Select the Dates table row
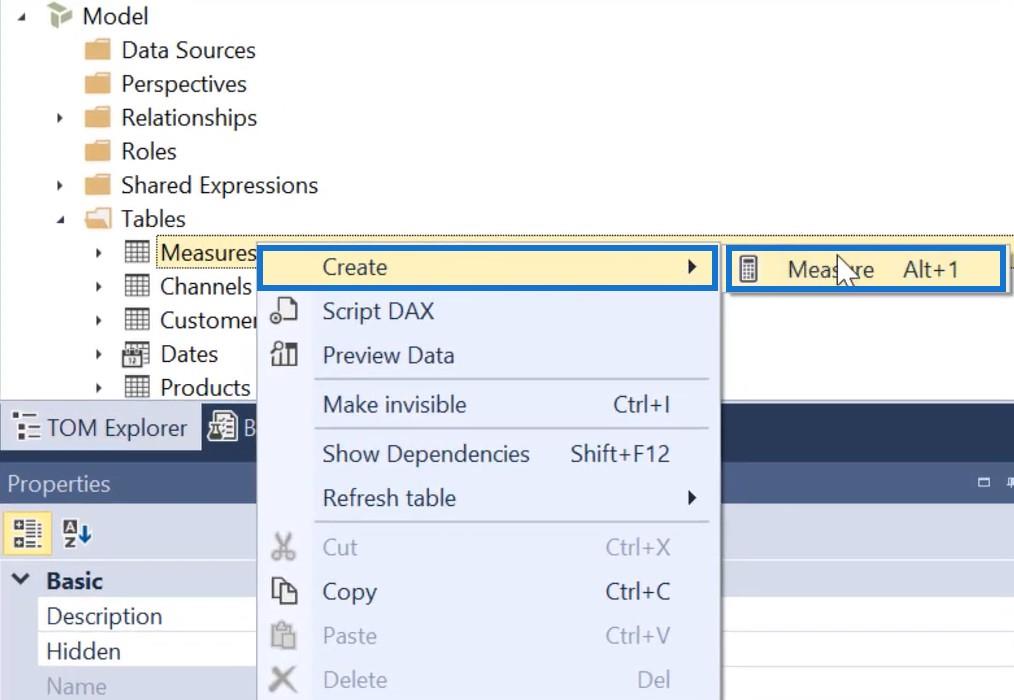Viewport: 1014px width, 700px height. point(189,354)
